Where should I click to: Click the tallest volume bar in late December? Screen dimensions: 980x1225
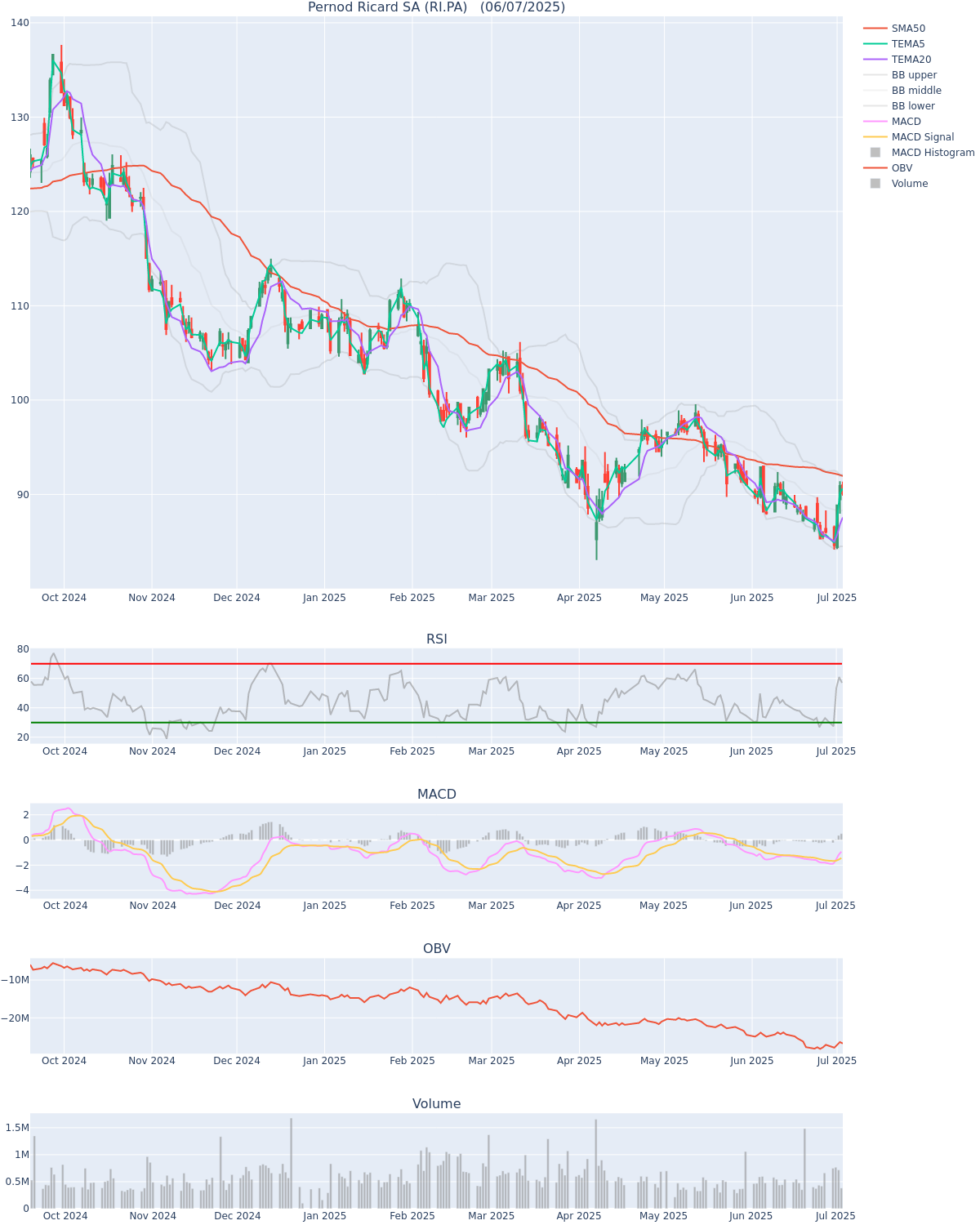[291, 1164]
